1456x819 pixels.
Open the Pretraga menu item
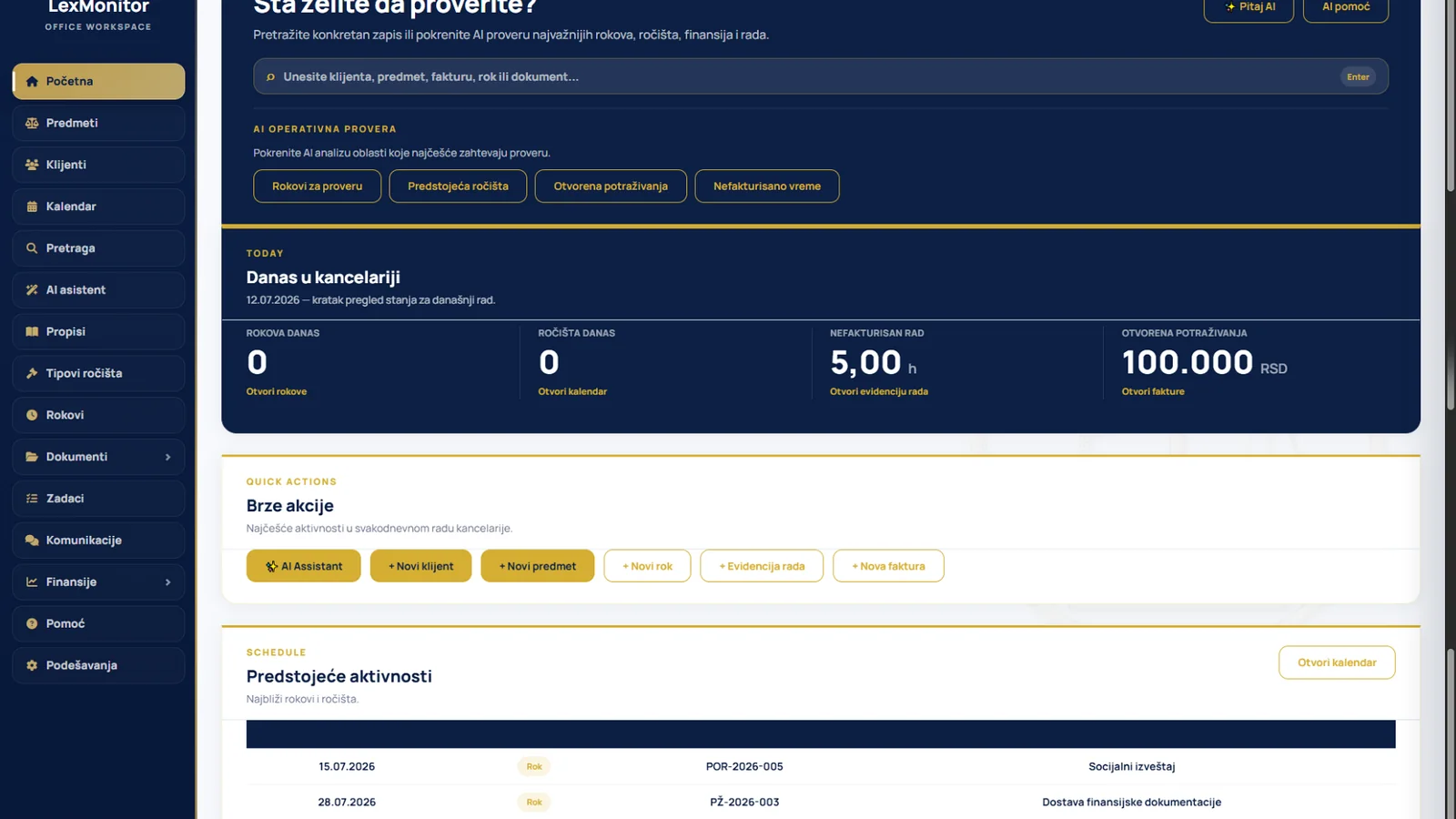click(98, 248)
